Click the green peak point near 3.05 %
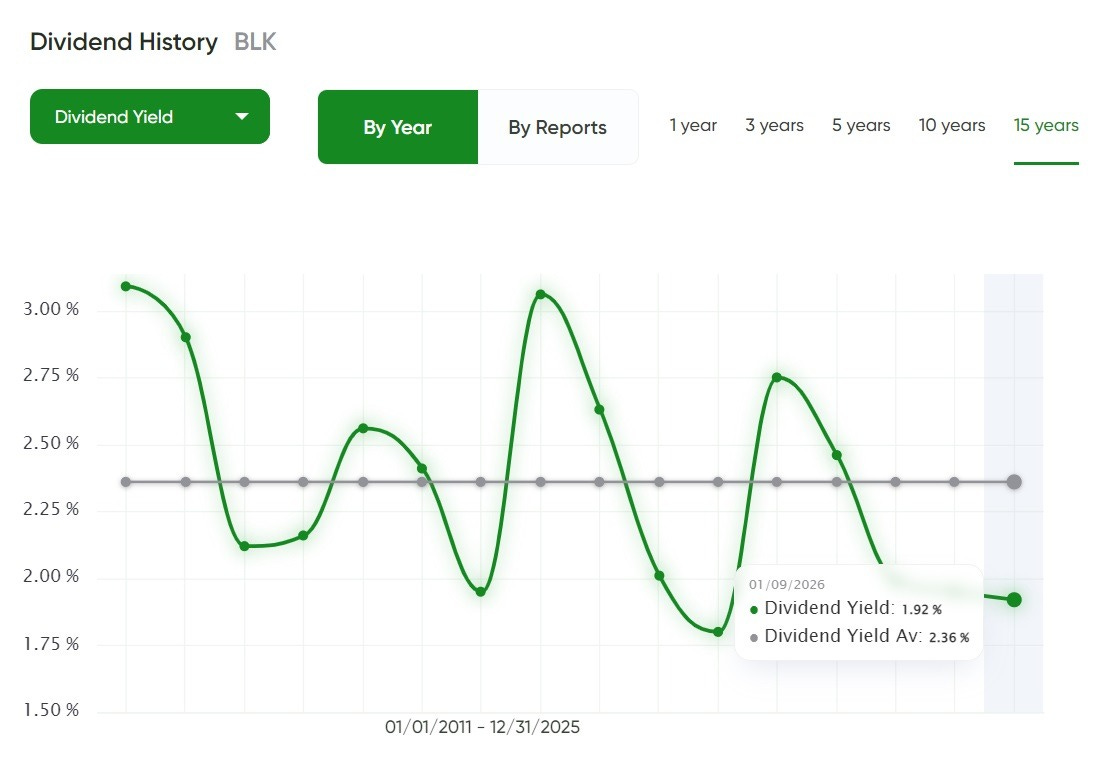Image resolution: width=1102 pixels, height=764 pixels. (x=540, y=294)
